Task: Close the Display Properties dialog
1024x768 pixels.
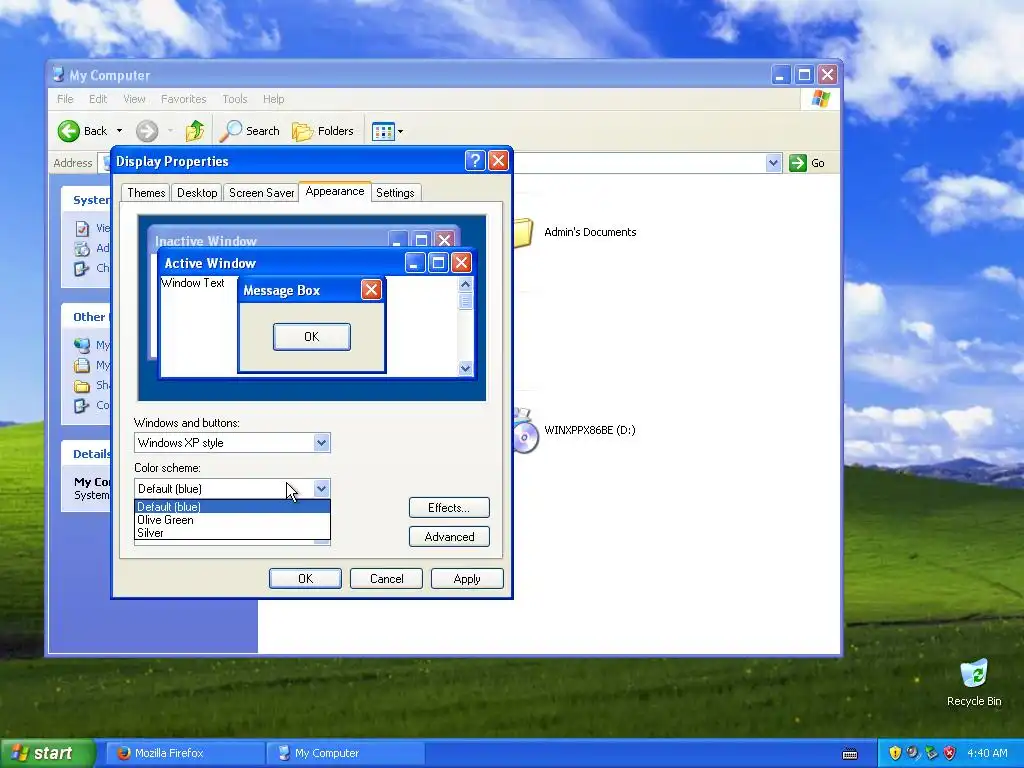Action: 498,161
